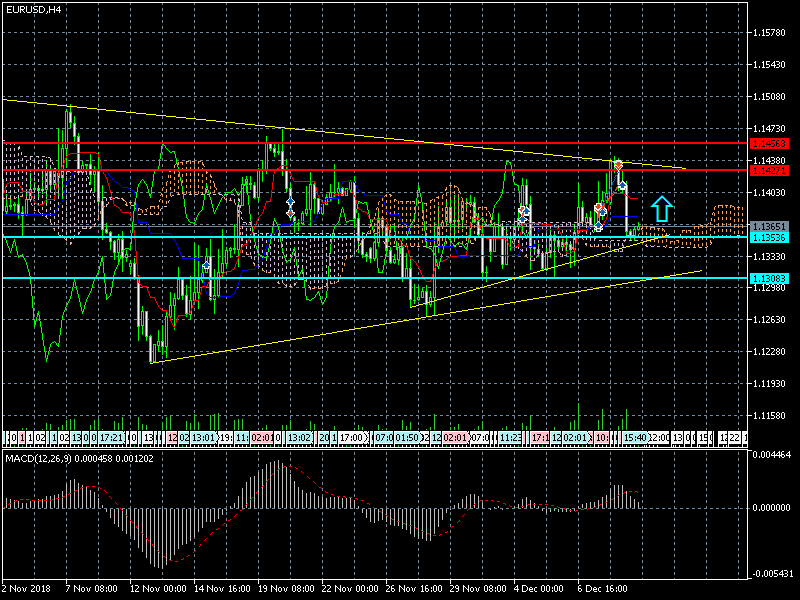Click the cyan up arrow on chart
Image resolution: width=800 pixels, height=600 pixels.
click(660, 209)
